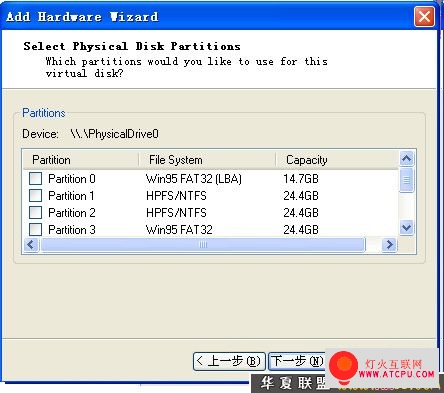Click the vertical scrollbar thumb
The width and height of the screenshot is (444, 393).
406,180
